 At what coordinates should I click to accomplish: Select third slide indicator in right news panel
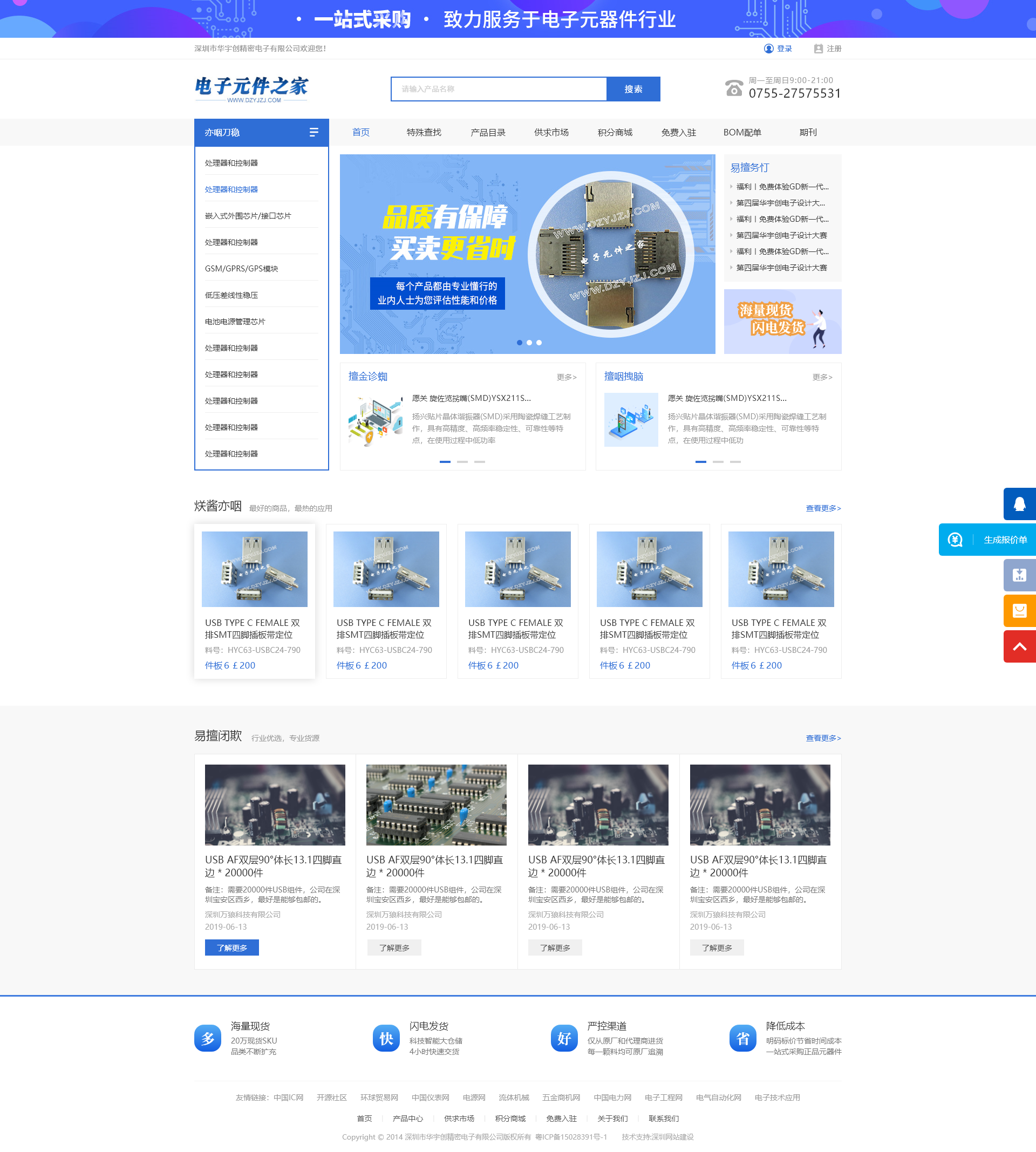pyautogui.click(x=735, y=461)
